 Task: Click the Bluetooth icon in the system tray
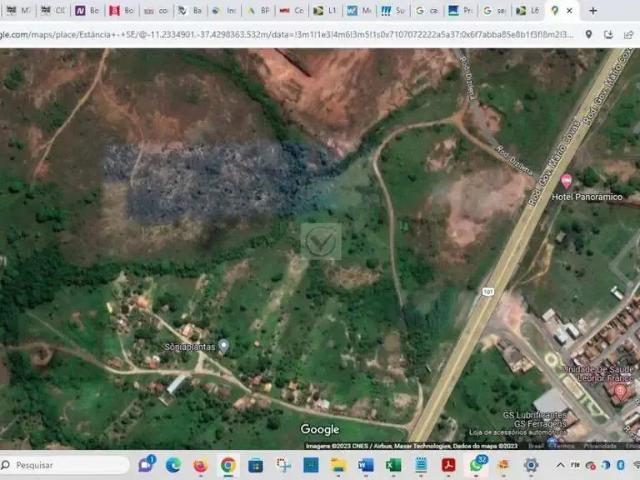(621, 465)
